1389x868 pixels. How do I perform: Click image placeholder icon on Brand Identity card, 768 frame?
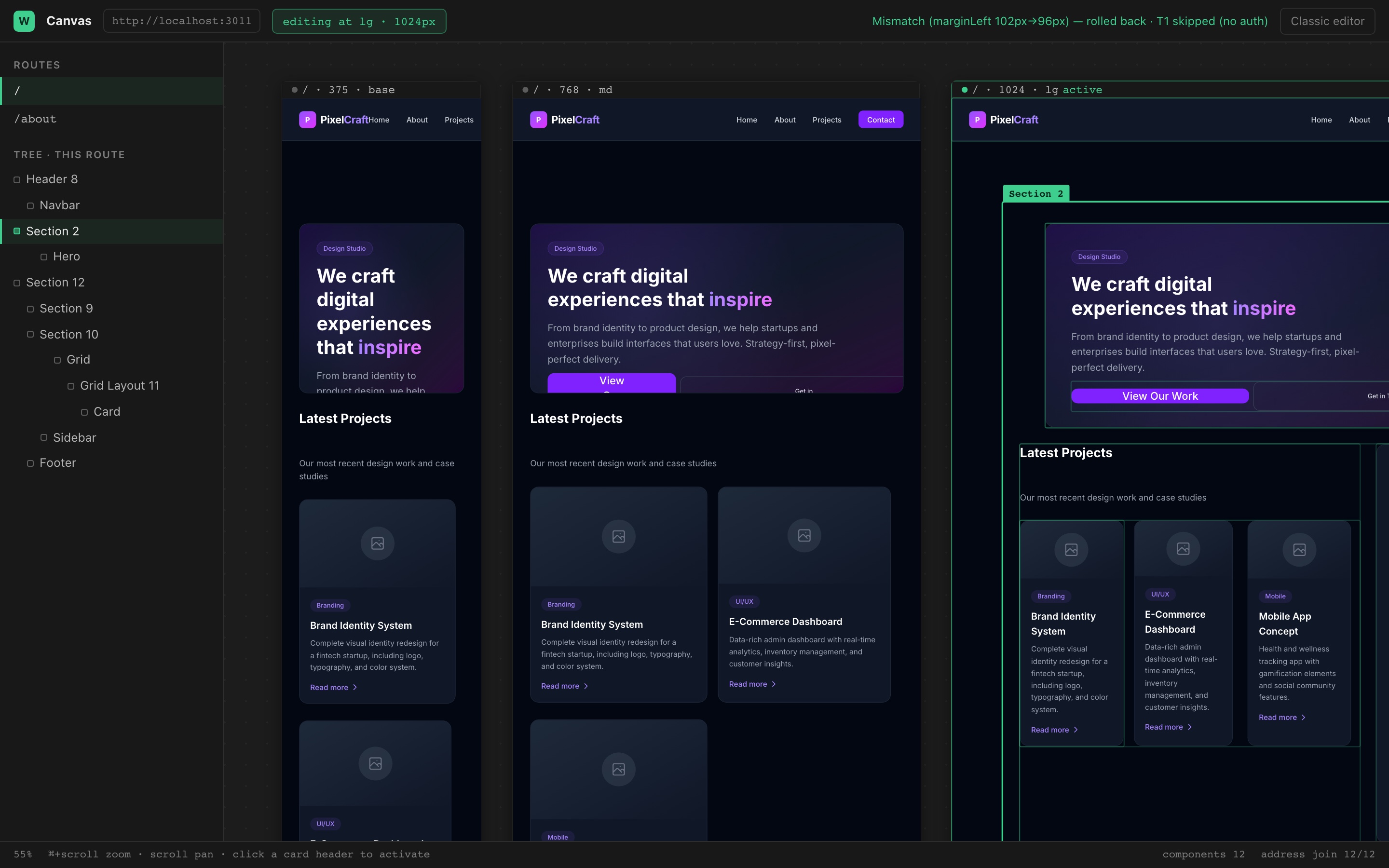click(619, 536)
